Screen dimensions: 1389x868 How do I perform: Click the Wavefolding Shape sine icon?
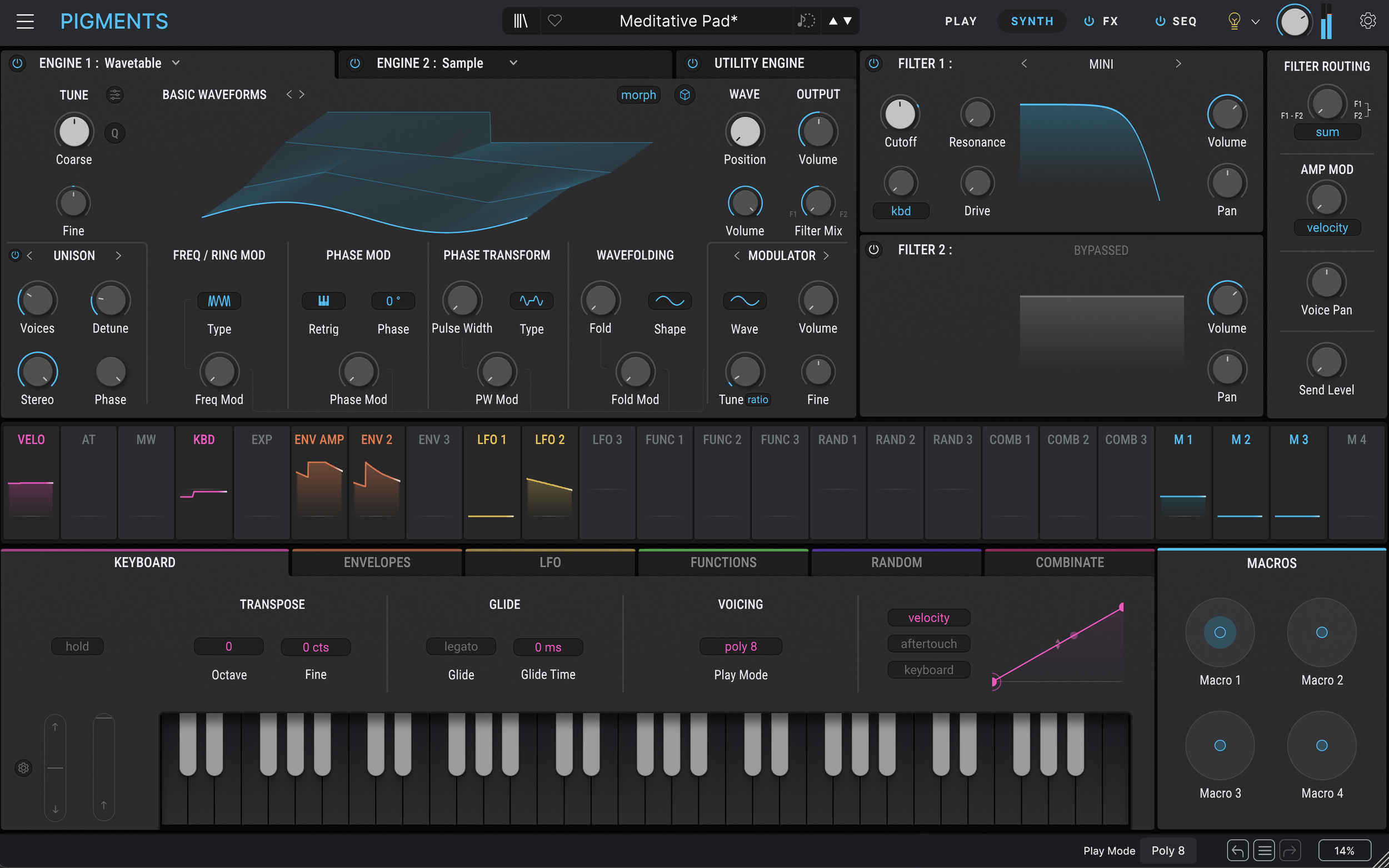tap(670, 301)
